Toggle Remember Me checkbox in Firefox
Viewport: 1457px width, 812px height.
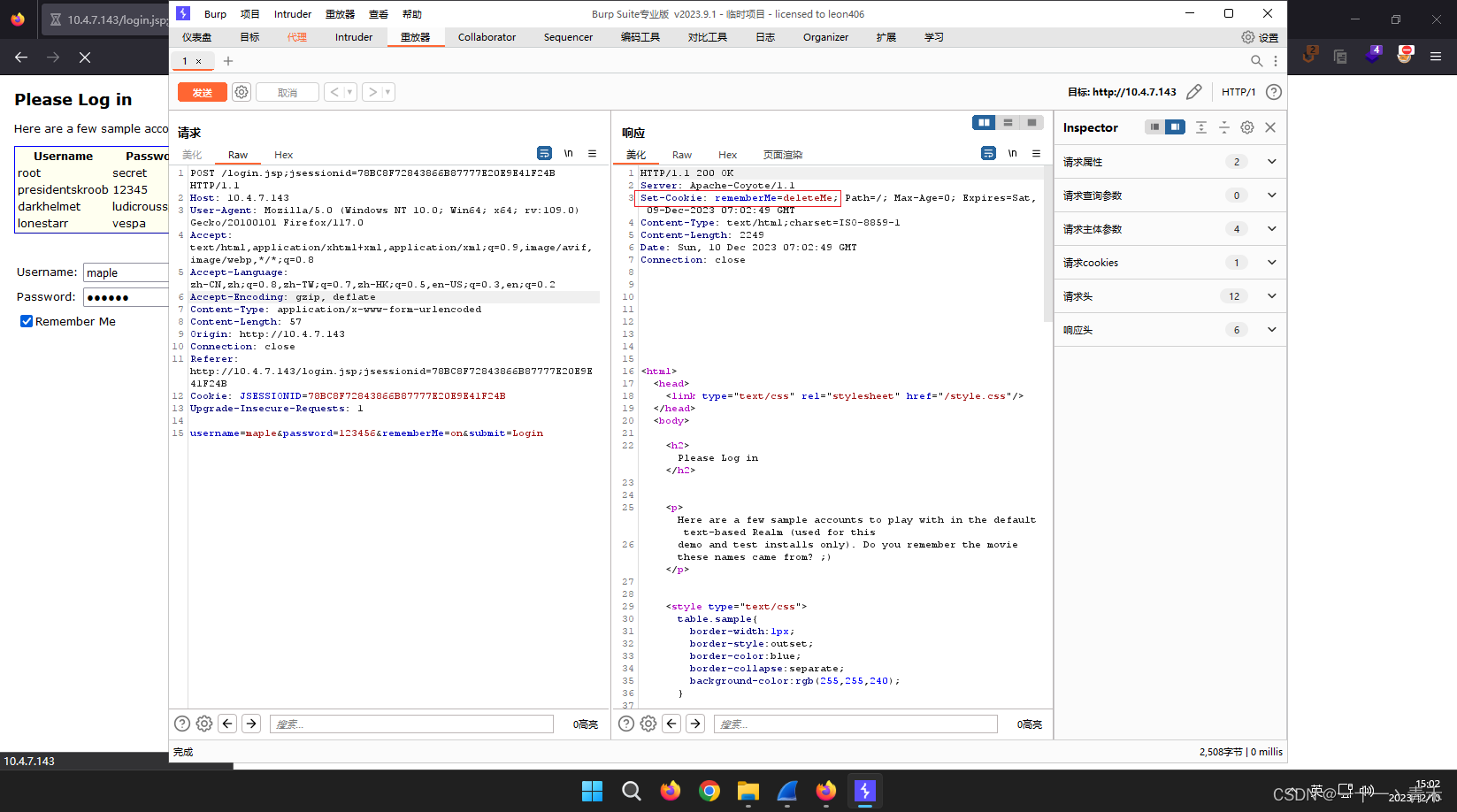click(x=27, y=321)
